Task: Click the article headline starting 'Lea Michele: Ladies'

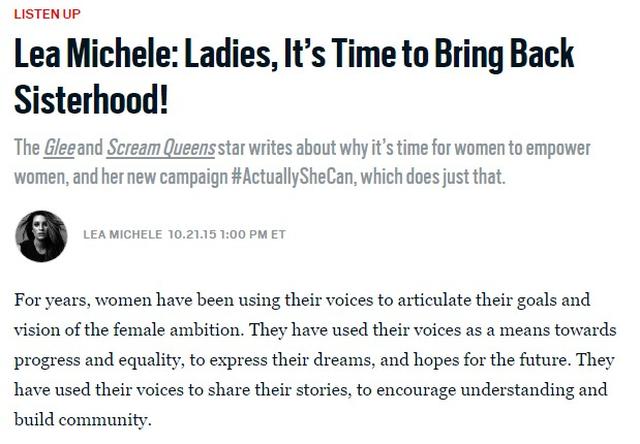Action: click(294, 76)
